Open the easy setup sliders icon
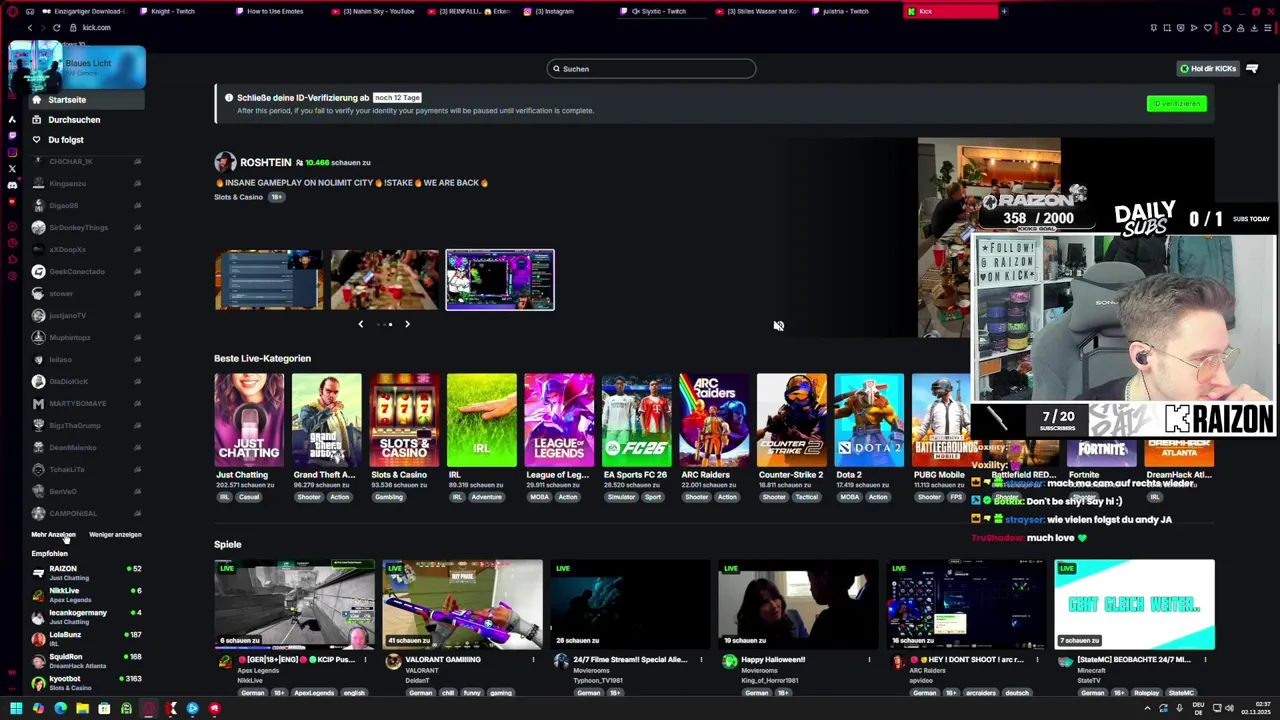This screenshot has height=720, width=1280. click(1268, 28)
